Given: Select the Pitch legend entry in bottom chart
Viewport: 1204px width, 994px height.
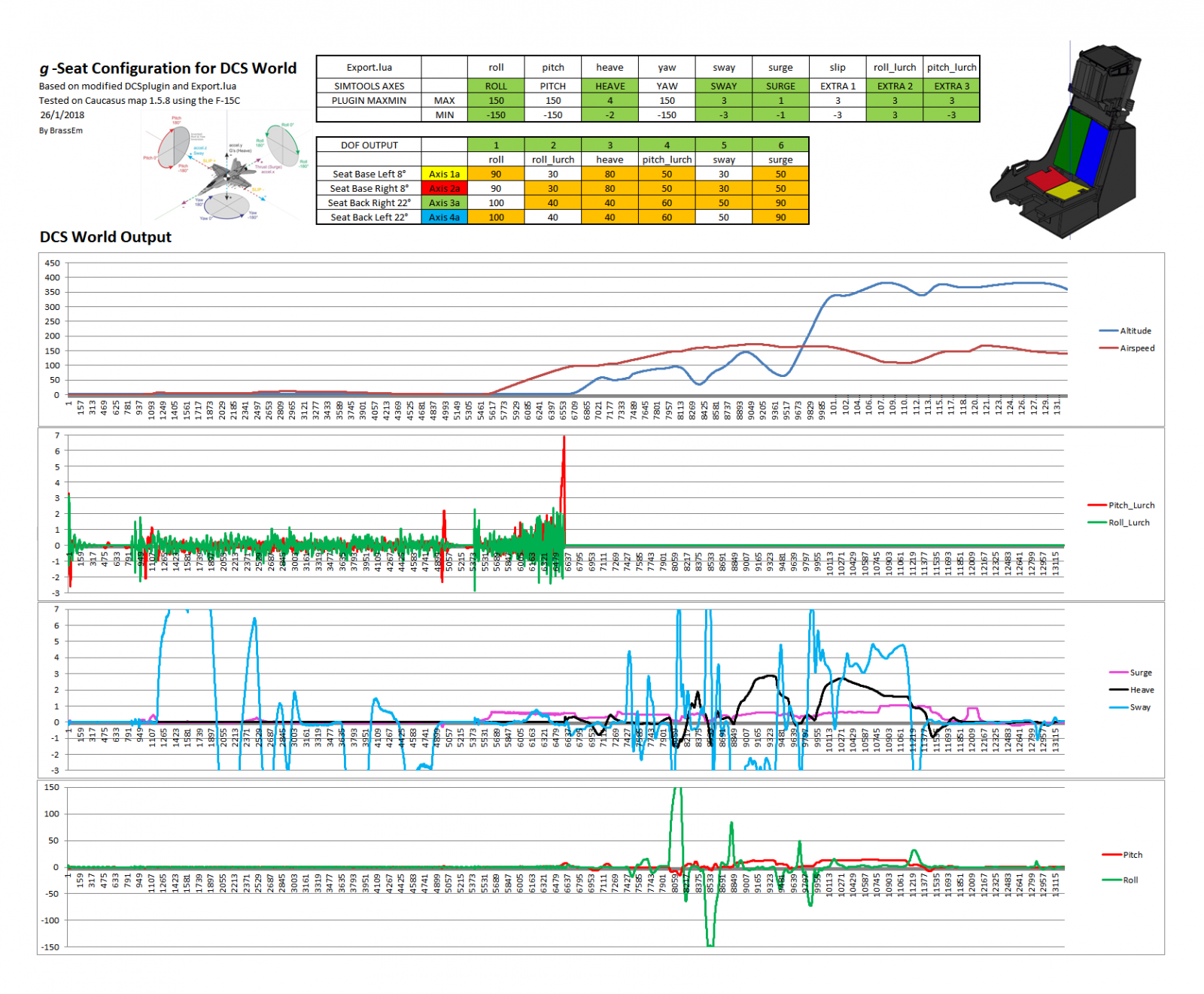Looking at the screenshot, I should point(1122,855).
